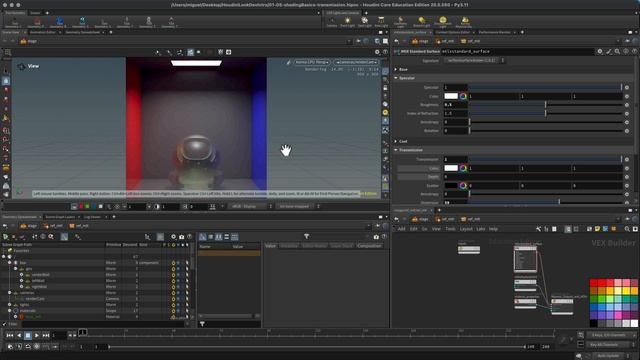Expand the Base parameter section

pyautogui.click(x=396, y=69)
